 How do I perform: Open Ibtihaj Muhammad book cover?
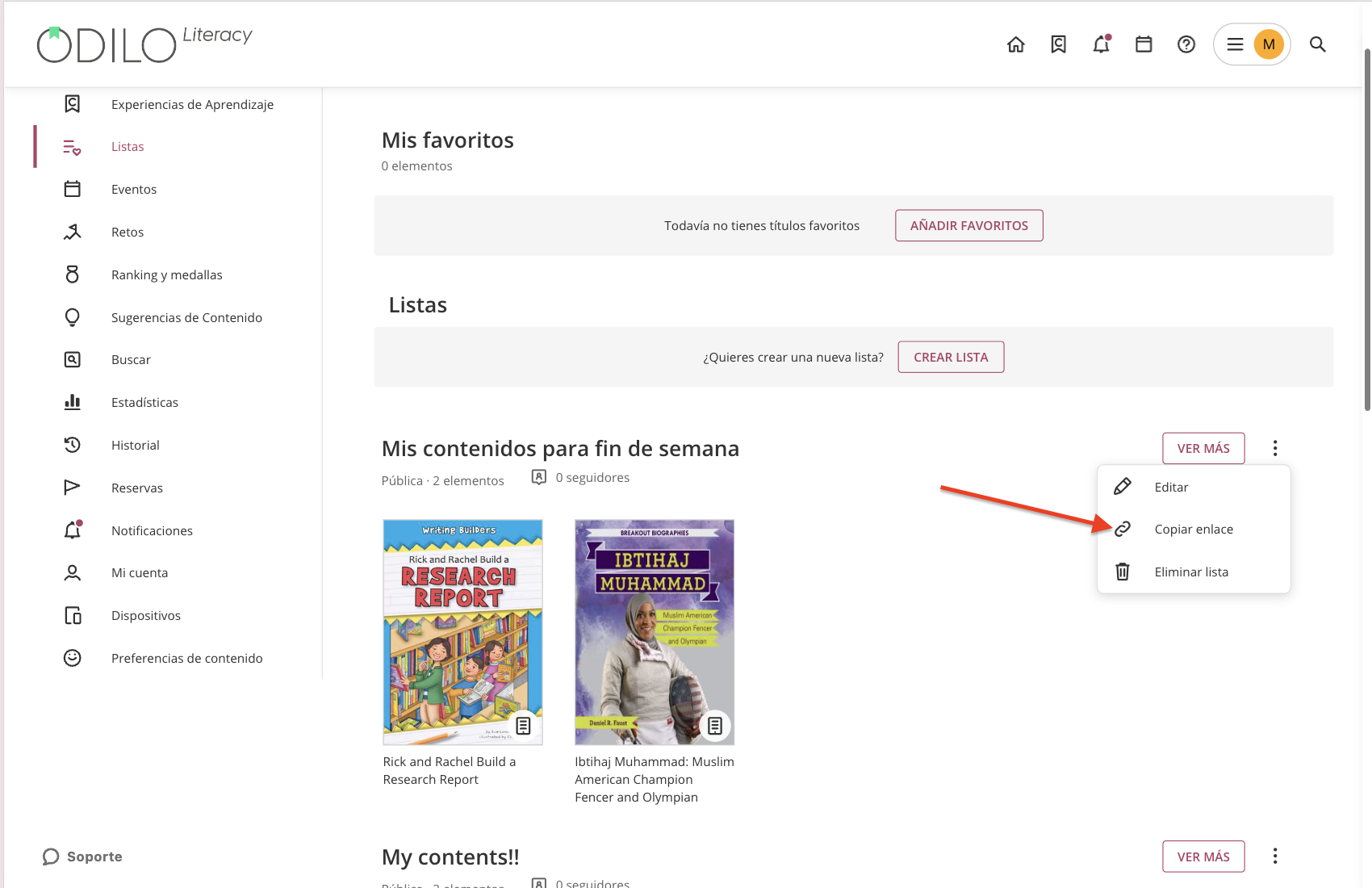pyautogui.click(x=655, y=632)
